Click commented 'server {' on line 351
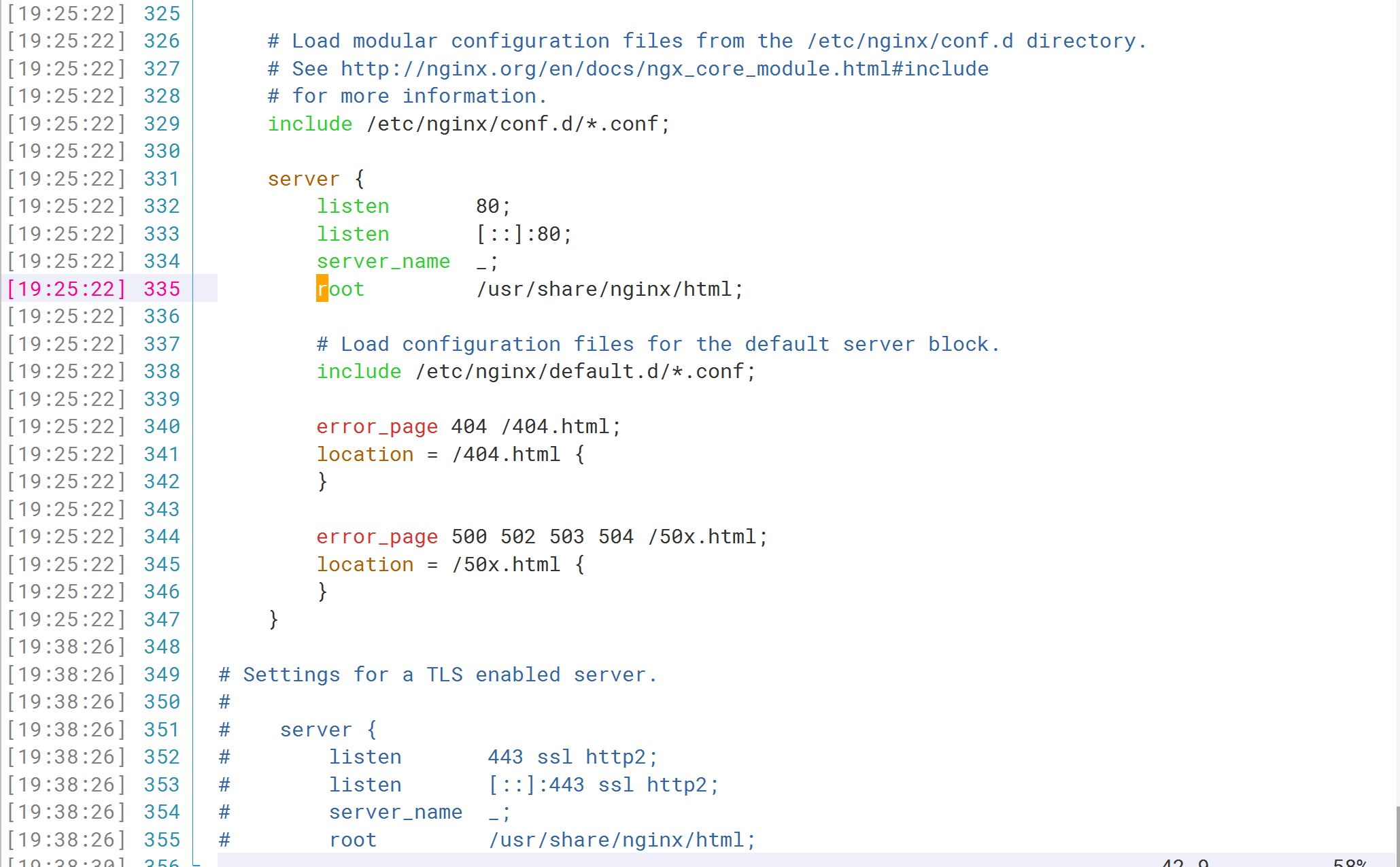This screenshot has height=867, width=1400. coord(328,730)
